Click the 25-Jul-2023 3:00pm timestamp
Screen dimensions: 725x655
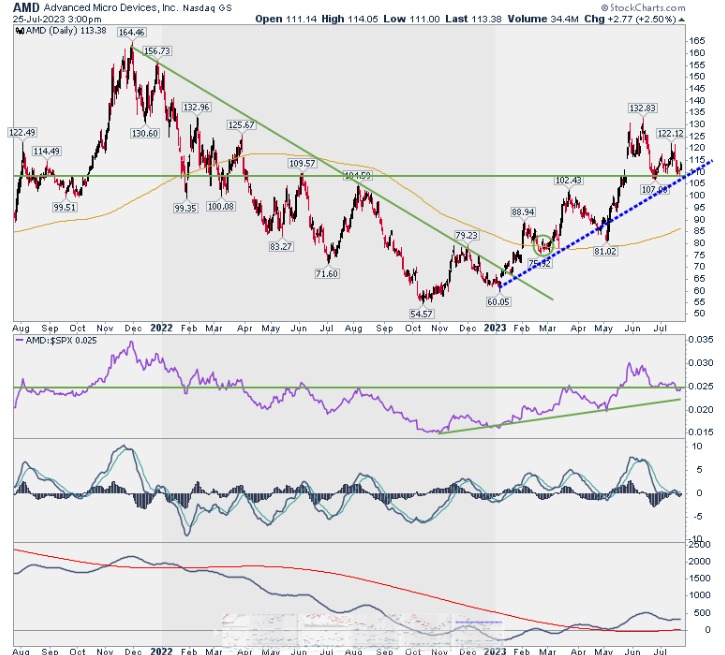[x=57, y=19]
